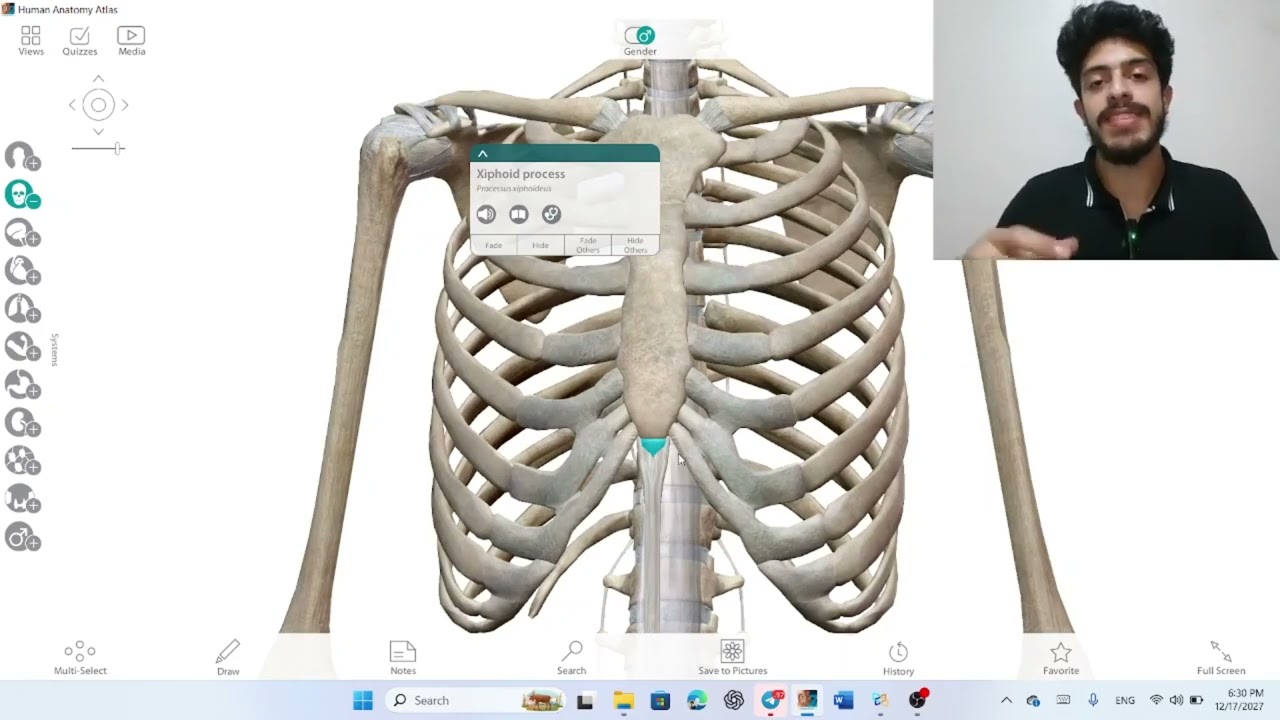Open the ChatGPT app from the taskbar
The width and height of the screenshot is (1280, 720).
coord(734,701)
